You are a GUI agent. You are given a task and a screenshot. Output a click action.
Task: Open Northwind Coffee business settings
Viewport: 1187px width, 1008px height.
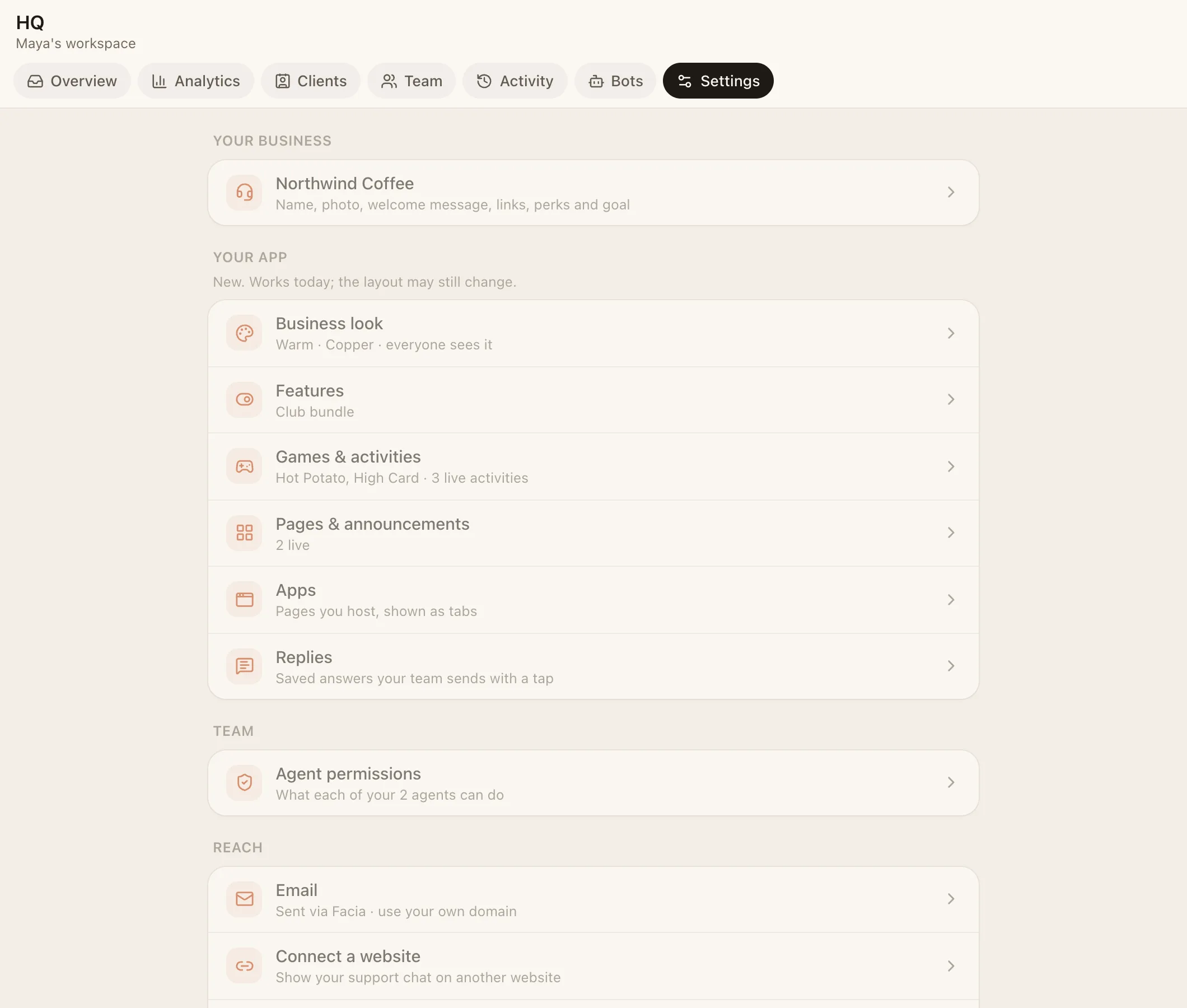point(593,193)
